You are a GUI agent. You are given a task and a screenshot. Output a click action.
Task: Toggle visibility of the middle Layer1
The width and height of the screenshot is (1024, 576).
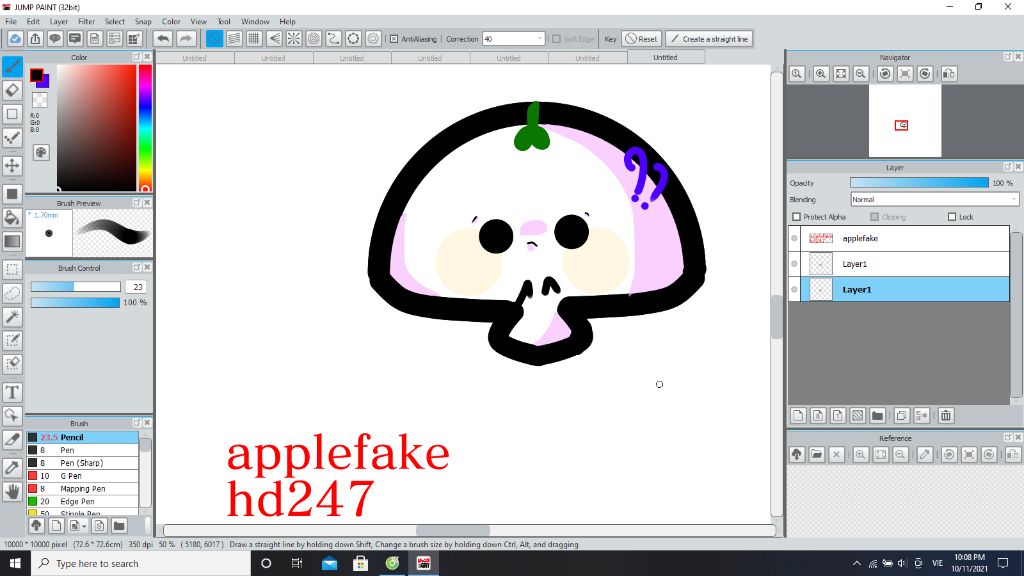pyautogui.click(x=795, y=264)
